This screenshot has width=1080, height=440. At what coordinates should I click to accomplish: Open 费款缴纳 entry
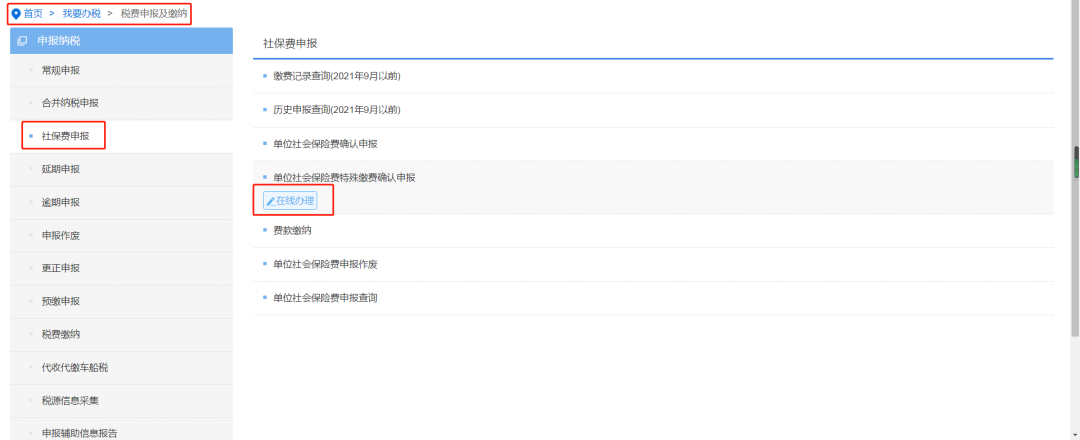pyautogui.click(x=292, y=231)
